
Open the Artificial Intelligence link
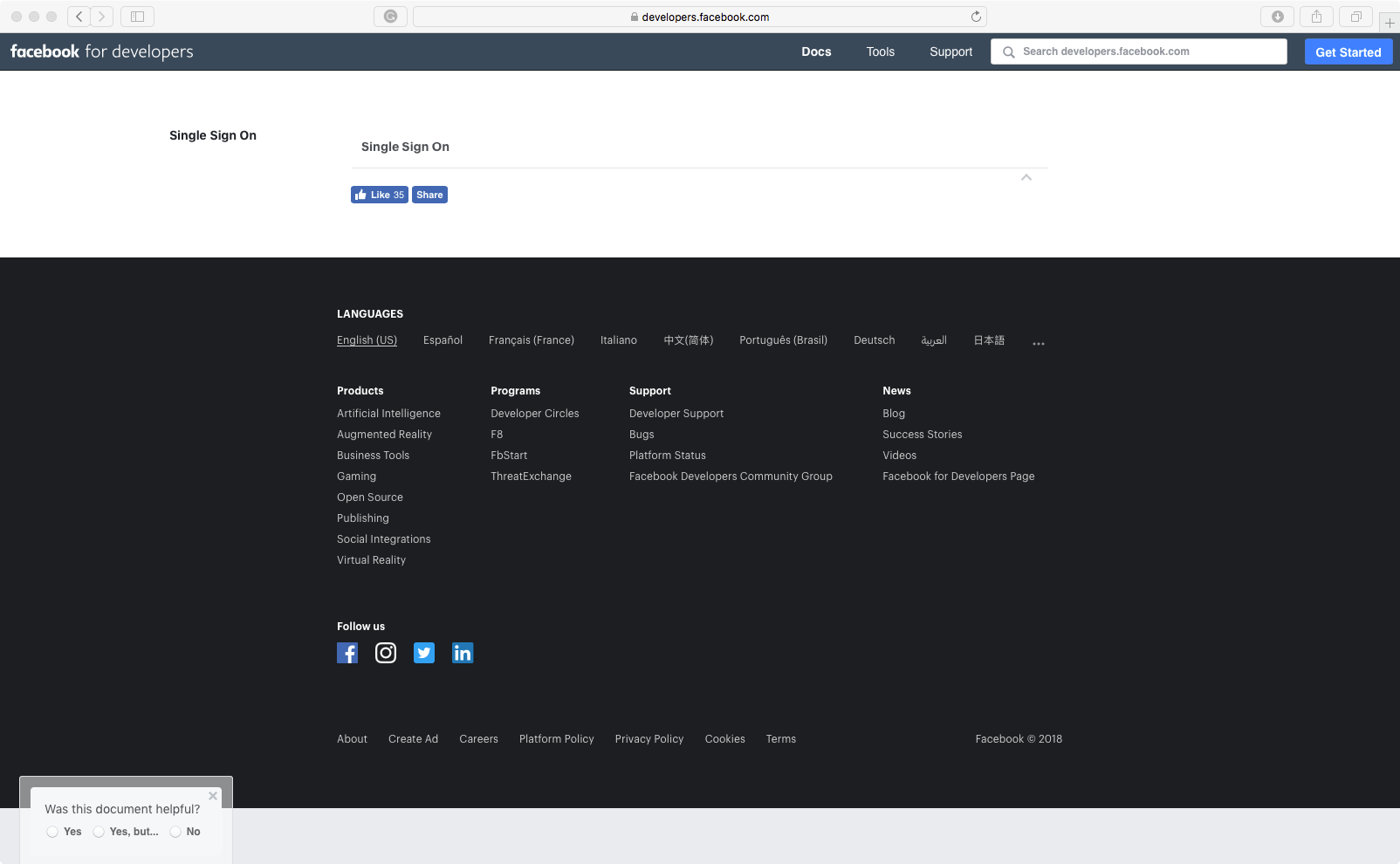(388, 414)
